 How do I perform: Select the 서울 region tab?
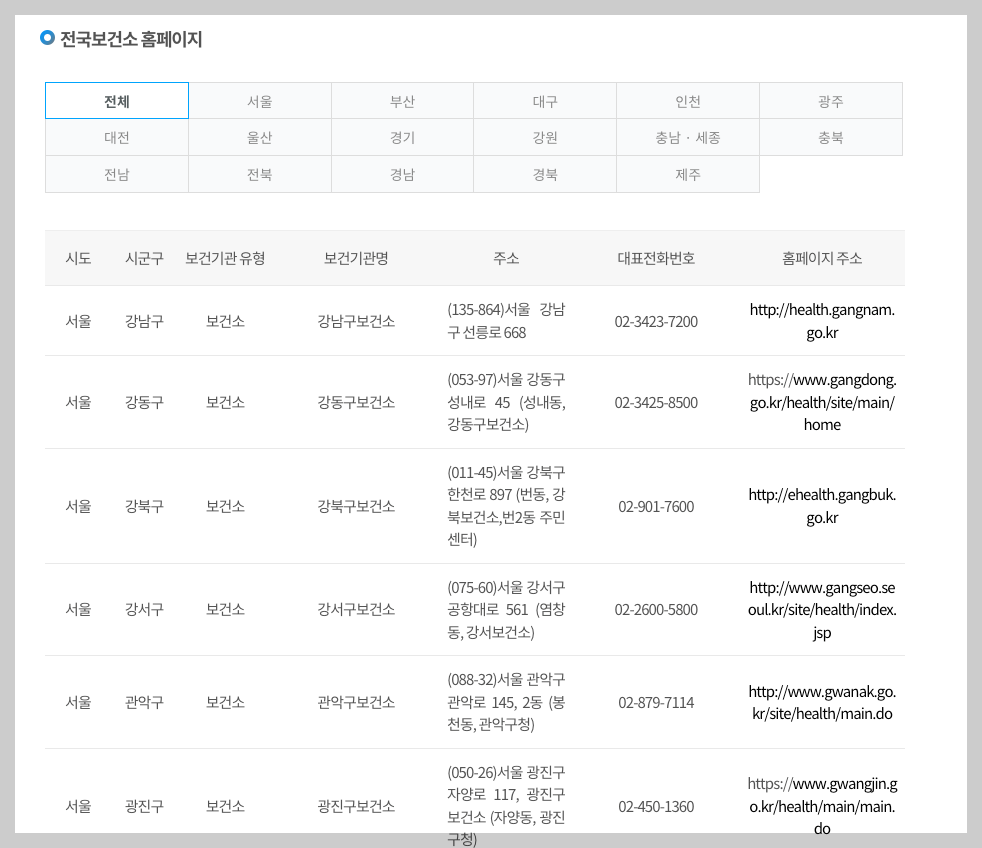pos(260,100)
